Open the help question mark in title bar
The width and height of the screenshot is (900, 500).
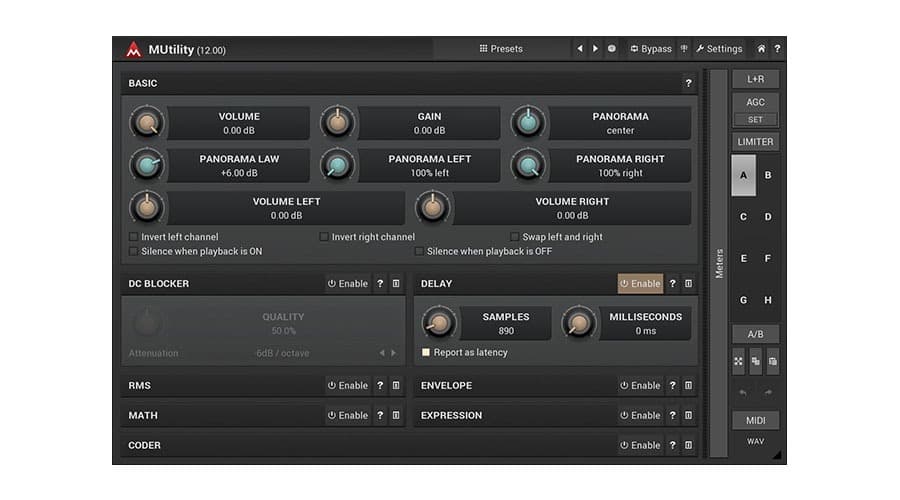[x=777, y=49]
